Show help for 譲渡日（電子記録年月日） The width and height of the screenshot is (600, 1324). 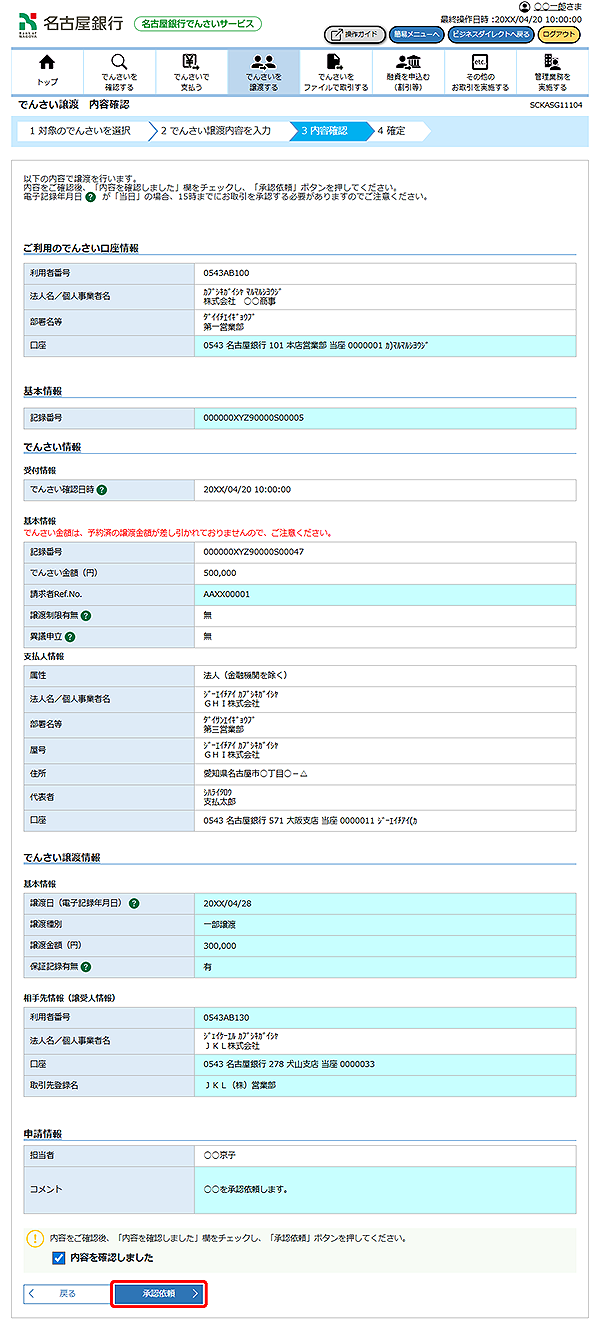point(134,903)
